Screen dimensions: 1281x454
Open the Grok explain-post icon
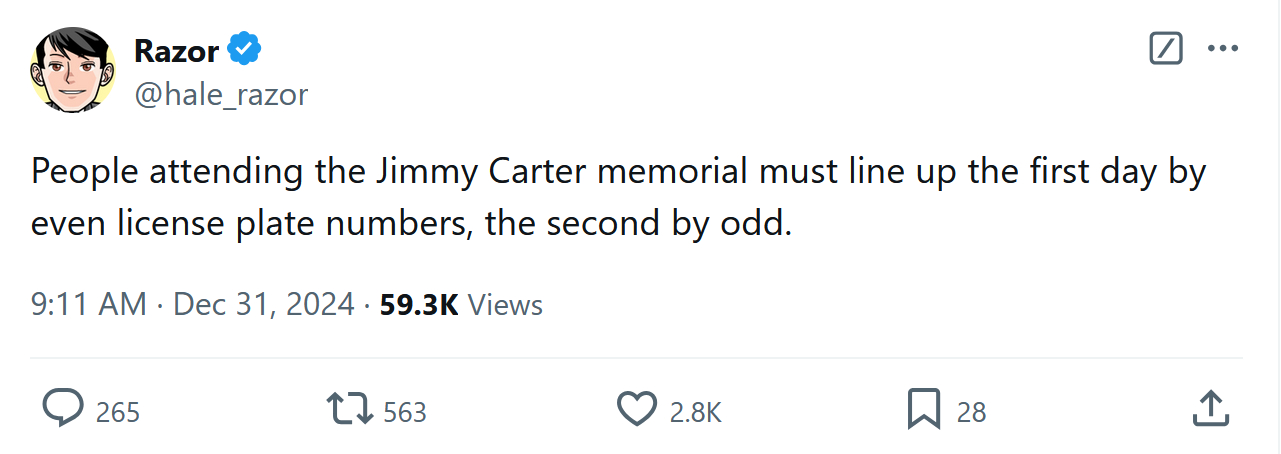pos(1166,48)
